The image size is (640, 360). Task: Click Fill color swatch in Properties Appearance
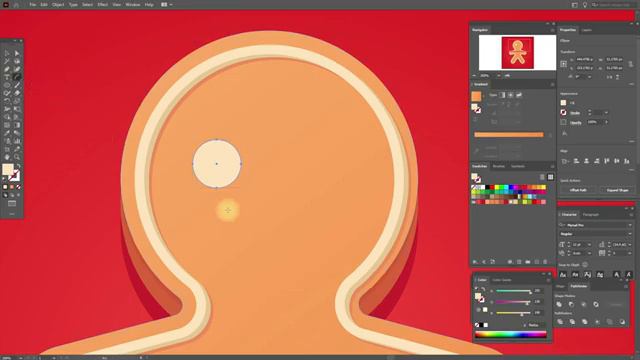click(x=563, y=102)
